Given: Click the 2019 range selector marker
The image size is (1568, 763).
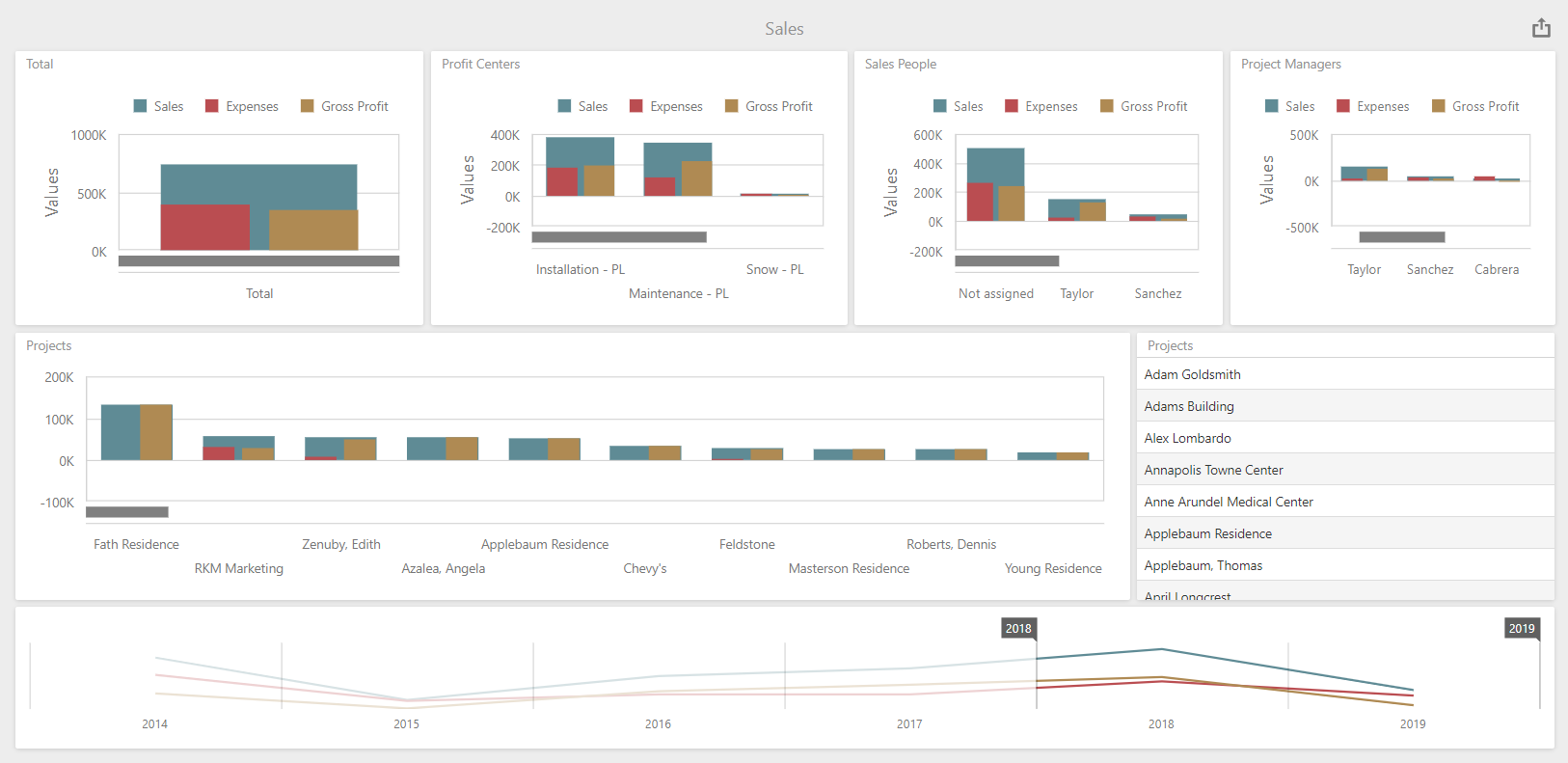Looking at the screenshot, I should point(1522,628).
